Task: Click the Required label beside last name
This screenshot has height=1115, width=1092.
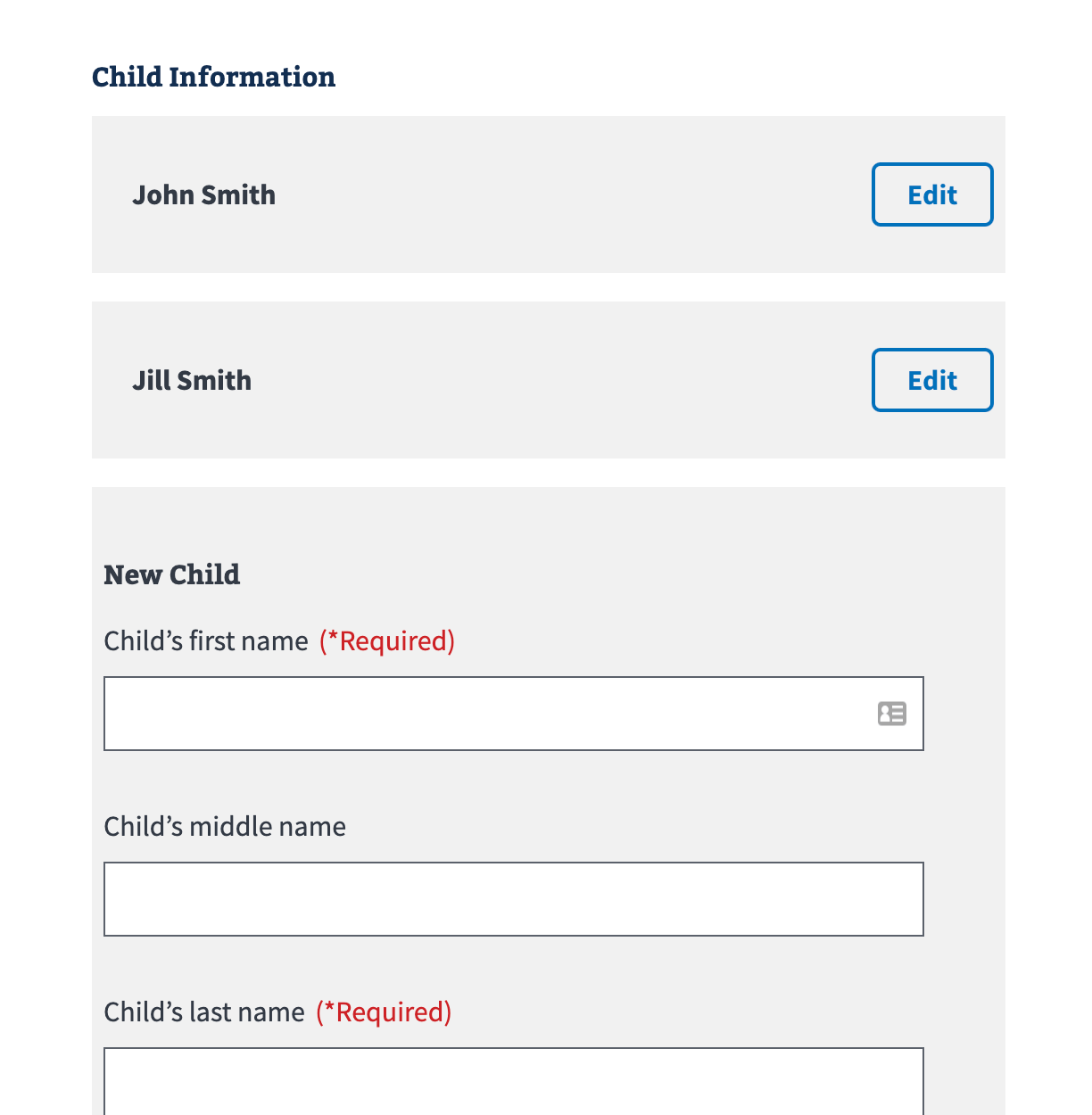Action: point(384,1012)
